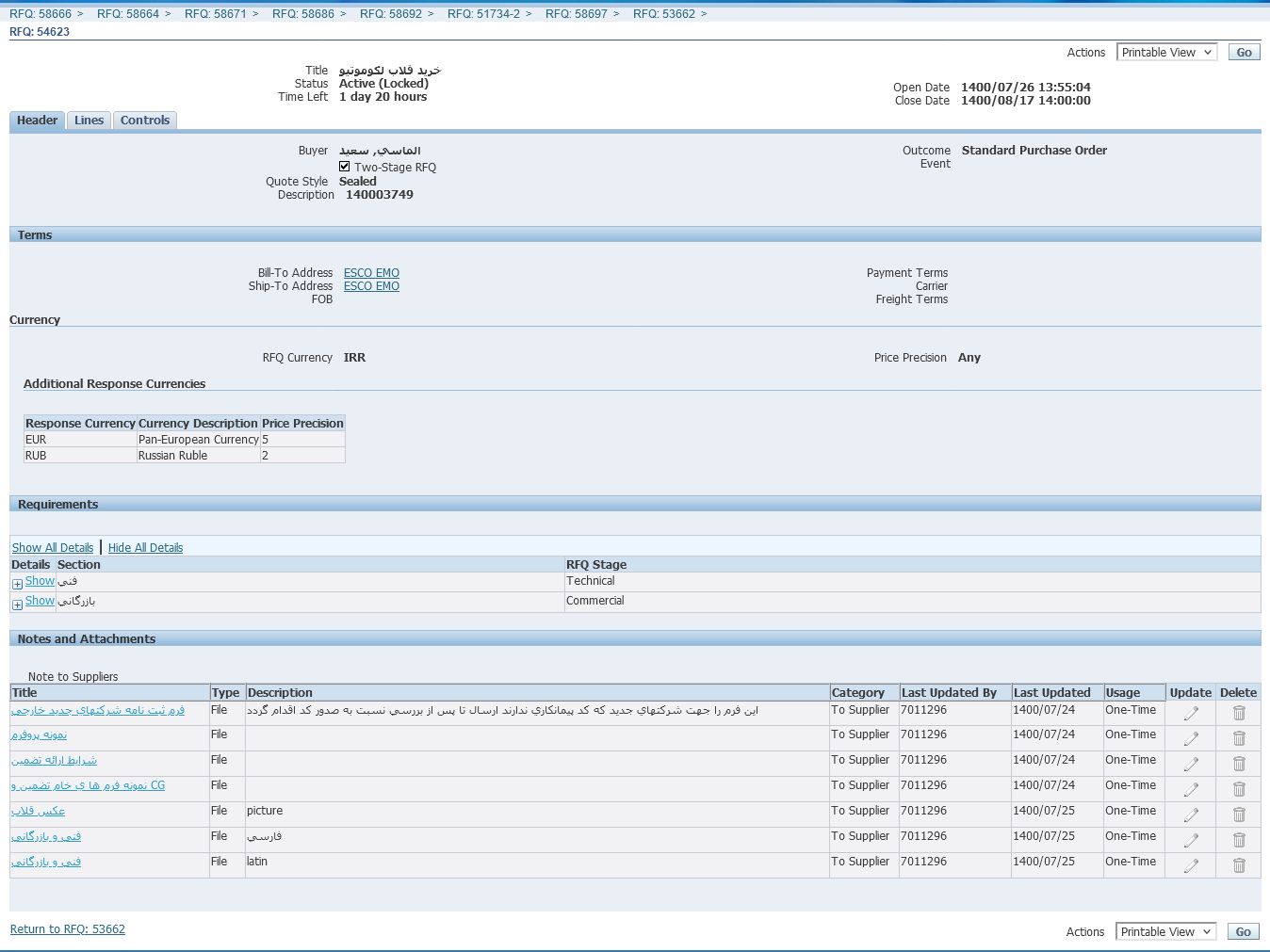Click the EUR response currency cell
The width and height of the screenshot is (1270, 952).
(80, 440)
